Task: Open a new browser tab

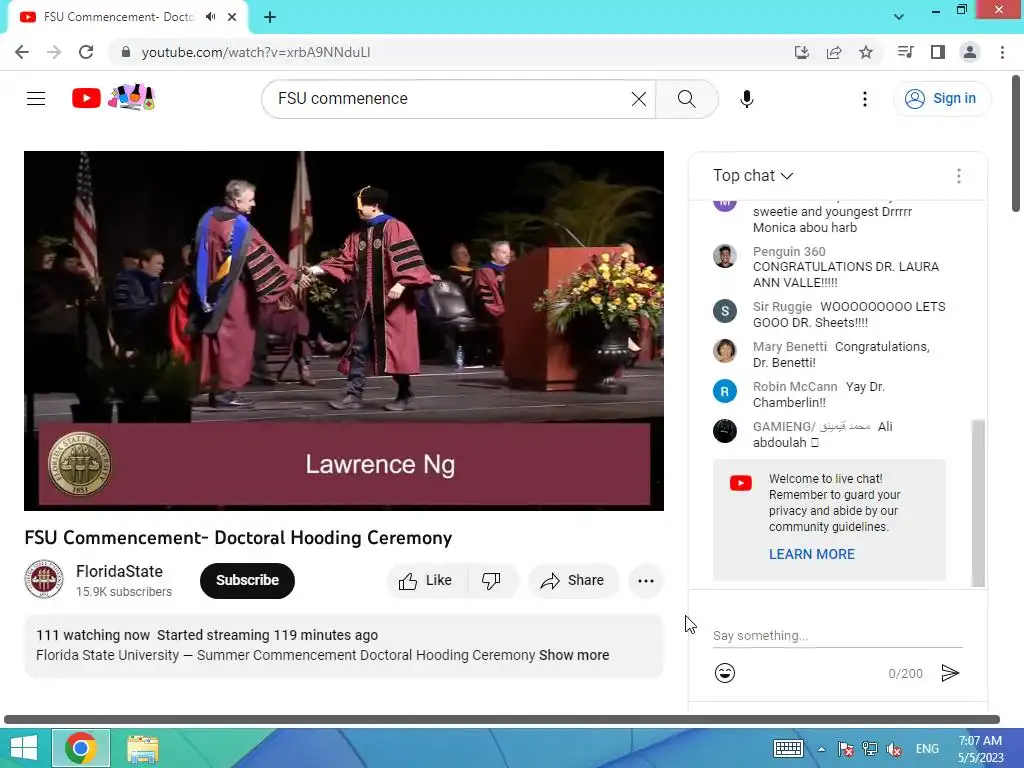Action: pos(270,17)
